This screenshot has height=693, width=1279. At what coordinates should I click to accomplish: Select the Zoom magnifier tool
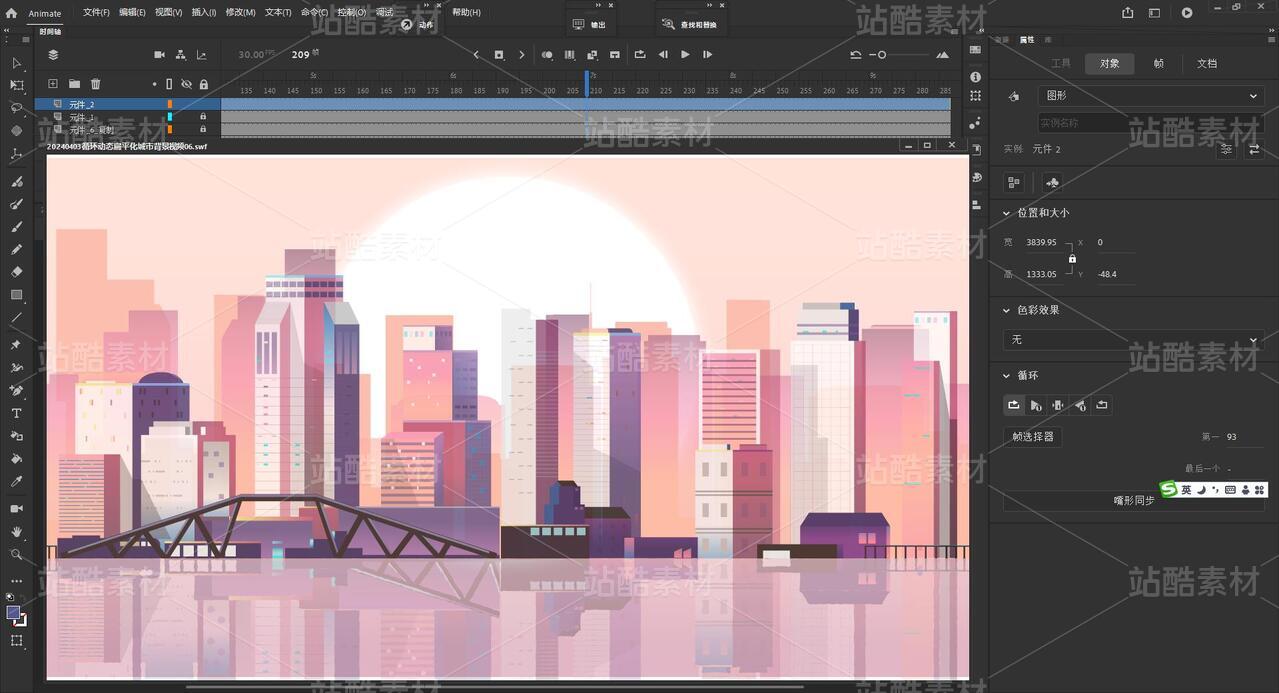point(16,554)
